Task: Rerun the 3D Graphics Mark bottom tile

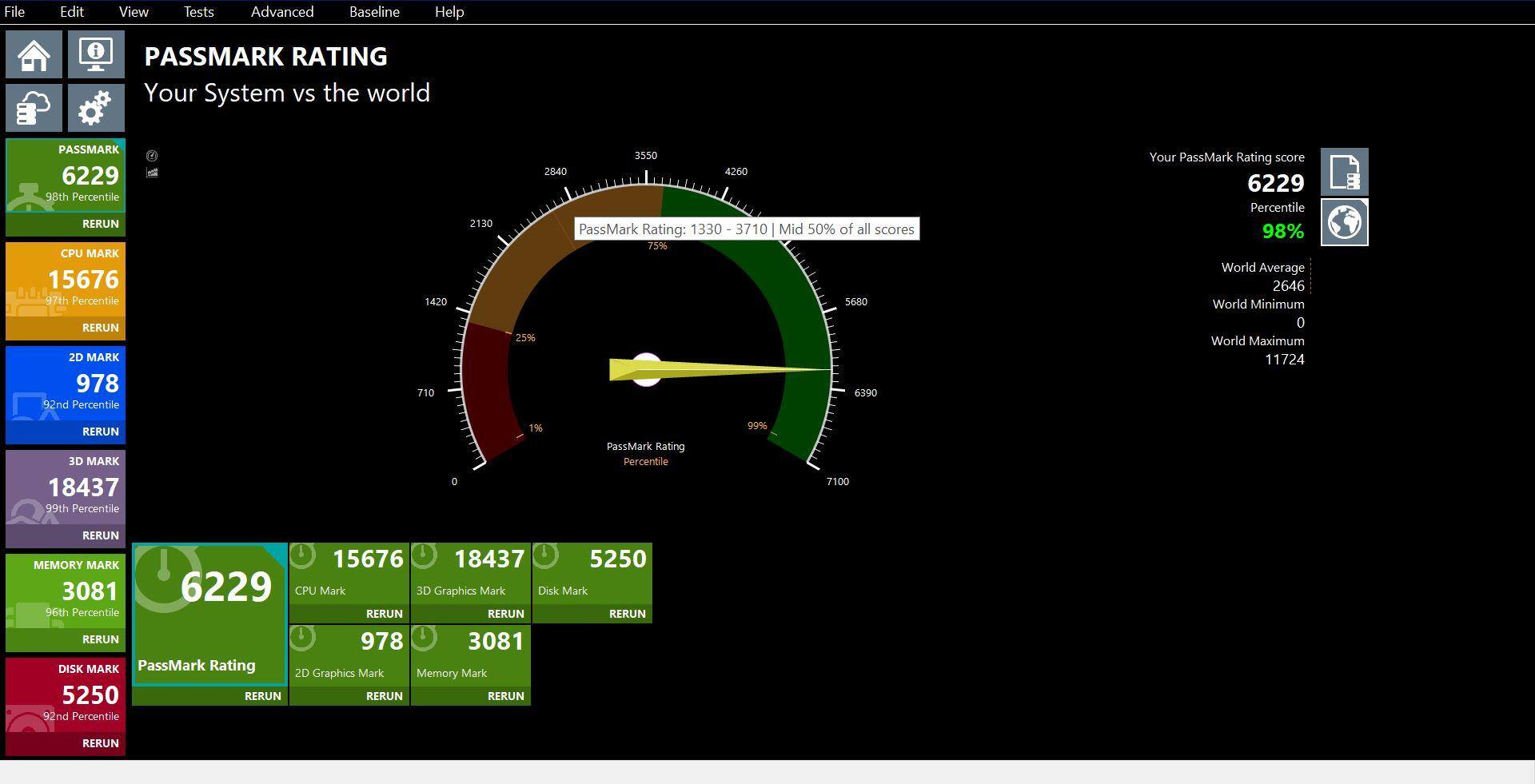Action: click(505, 614)
